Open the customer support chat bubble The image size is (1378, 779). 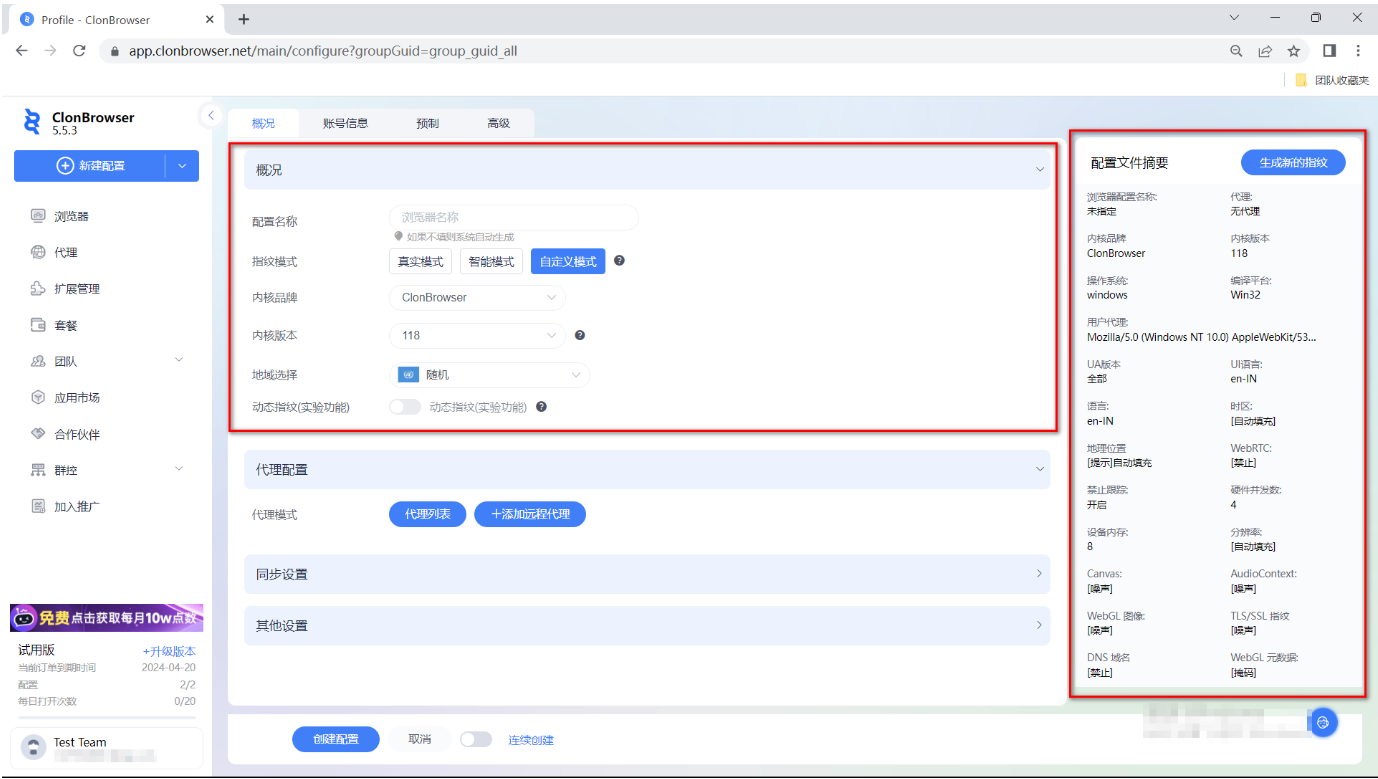1324,722
